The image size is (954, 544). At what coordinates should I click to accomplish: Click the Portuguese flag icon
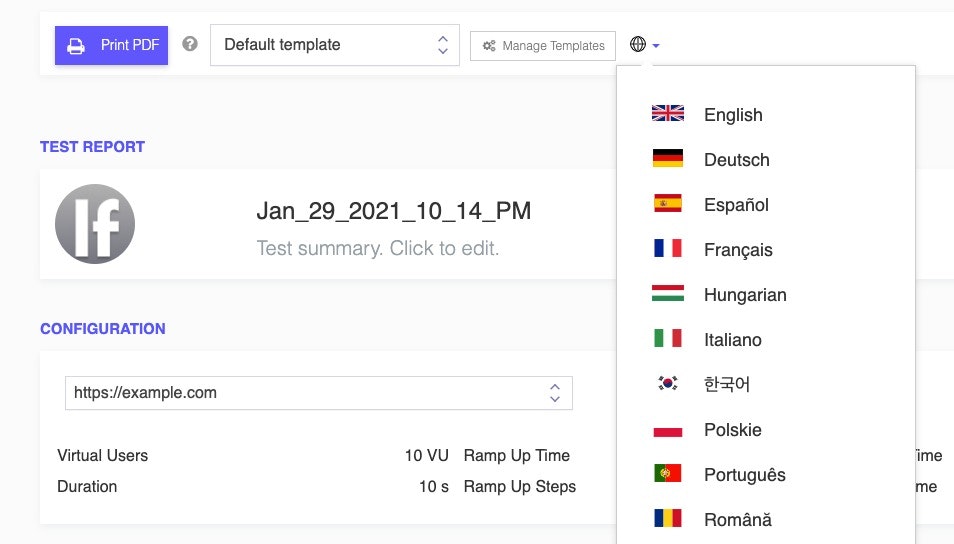click(667, 473)
